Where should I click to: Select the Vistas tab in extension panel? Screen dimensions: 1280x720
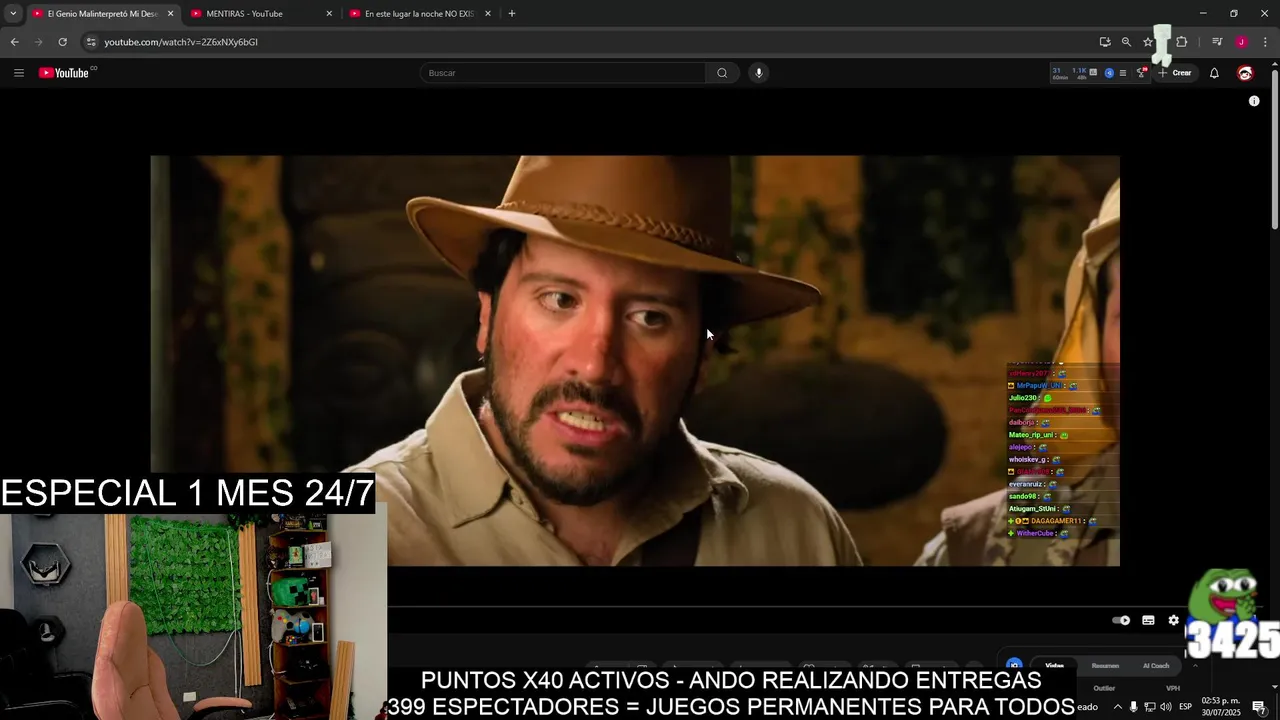1055,666
